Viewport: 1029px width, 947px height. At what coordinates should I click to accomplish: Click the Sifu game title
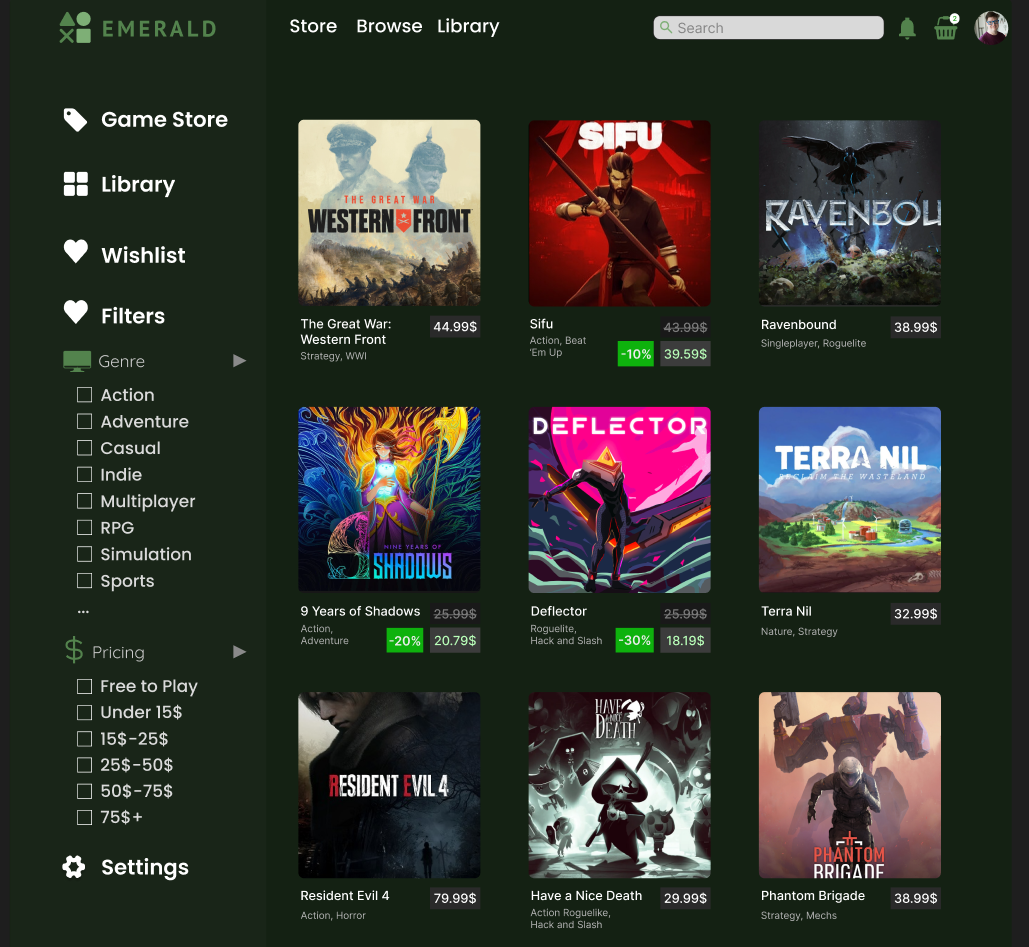tap(541, 324)
